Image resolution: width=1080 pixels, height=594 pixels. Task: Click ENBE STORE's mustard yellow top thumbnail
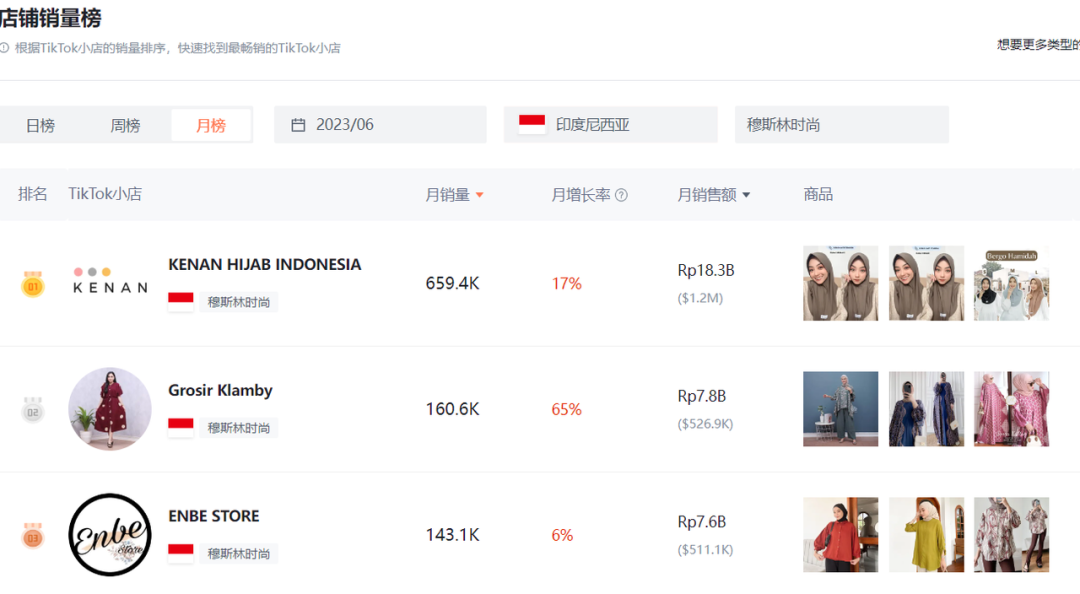click(x=926, y=535)
